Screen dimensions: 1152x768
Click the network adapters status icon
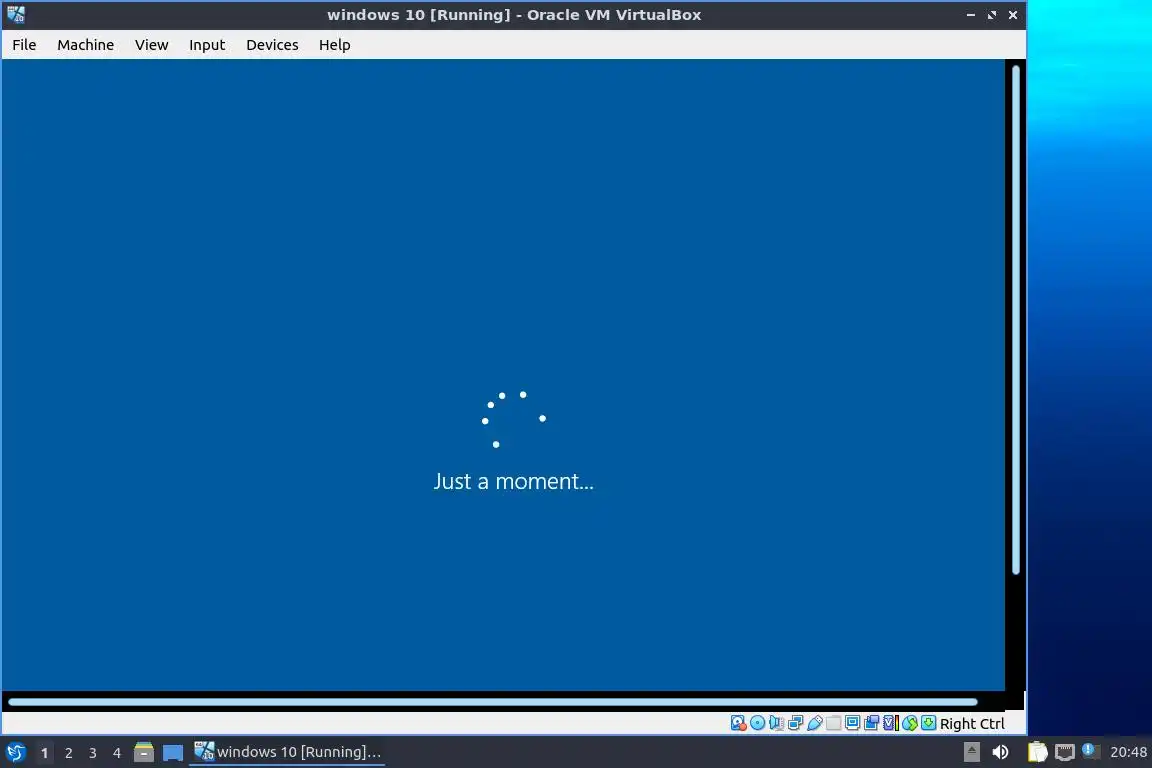click(796, 723)
